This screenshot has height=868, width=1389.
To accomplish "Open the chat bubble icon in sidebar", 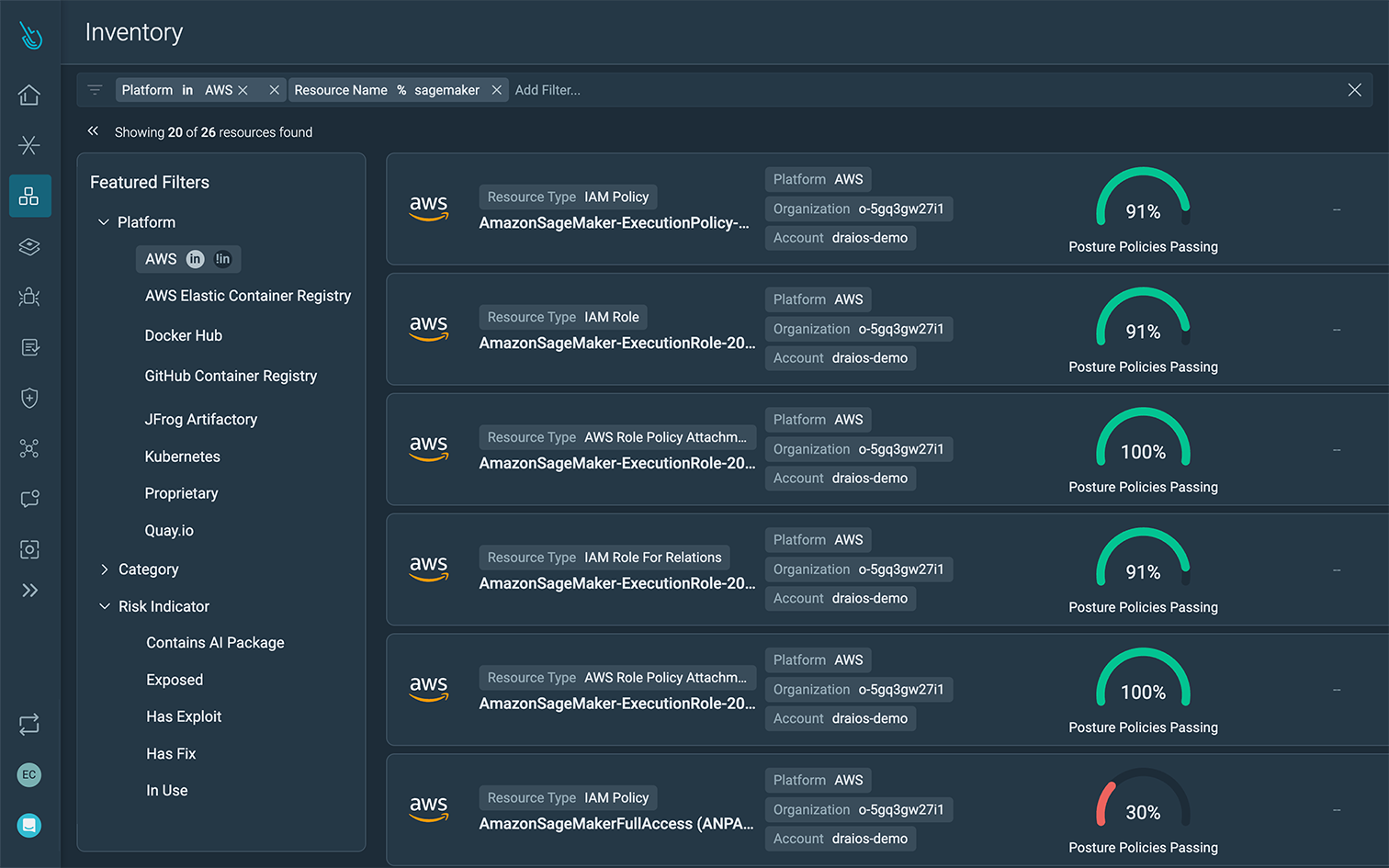I will coord(29,499).
